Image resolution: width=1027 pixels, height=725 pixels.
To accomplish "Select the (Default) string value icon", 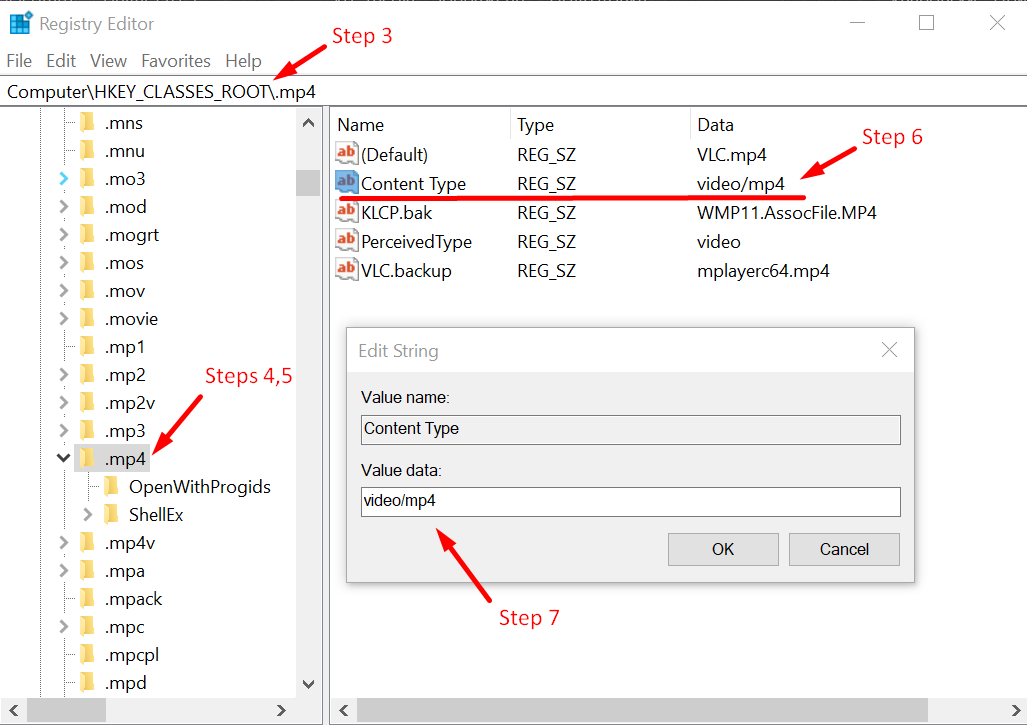I will coord(346,153).
